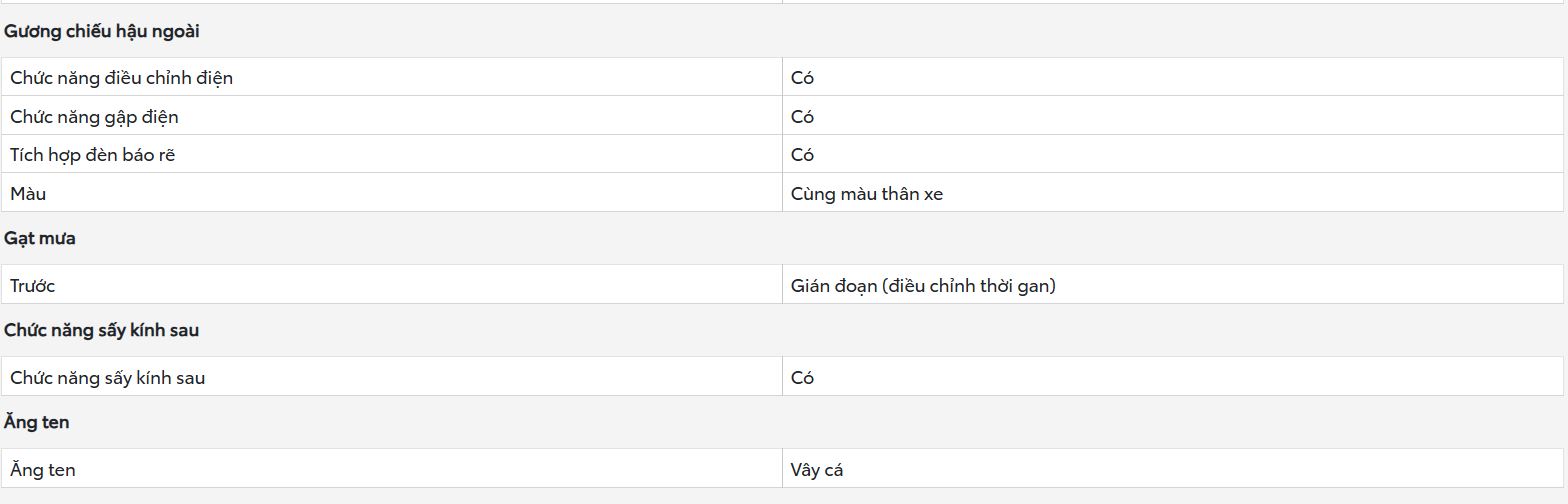The height and width of the screenshot is (504, 1568).
Task: Click the bold 'Ăng ten' section heading
Action: pos(36,422)
